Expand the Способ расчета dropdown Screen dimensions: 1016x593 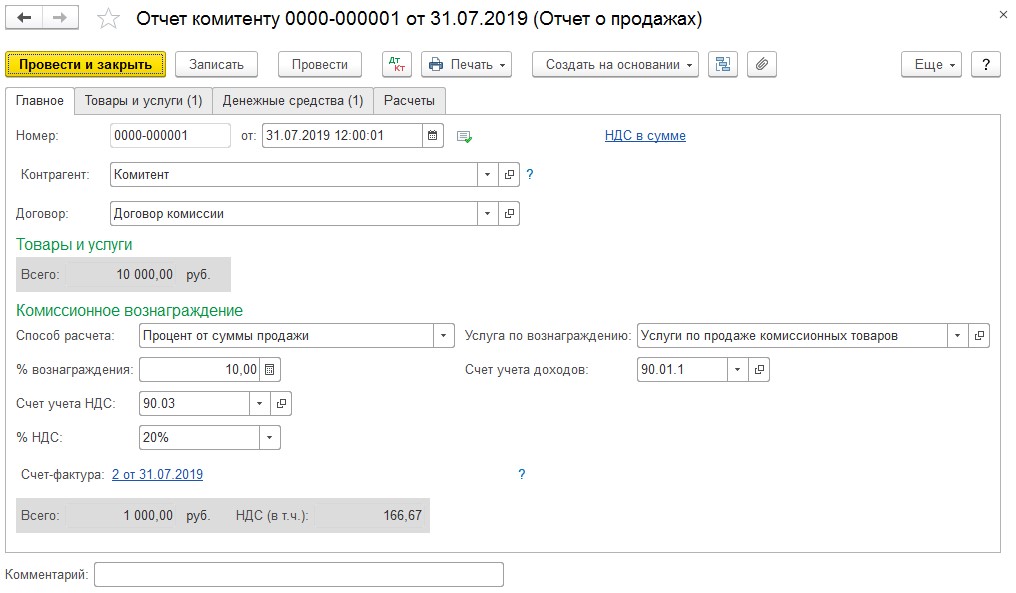pos(444,336)
